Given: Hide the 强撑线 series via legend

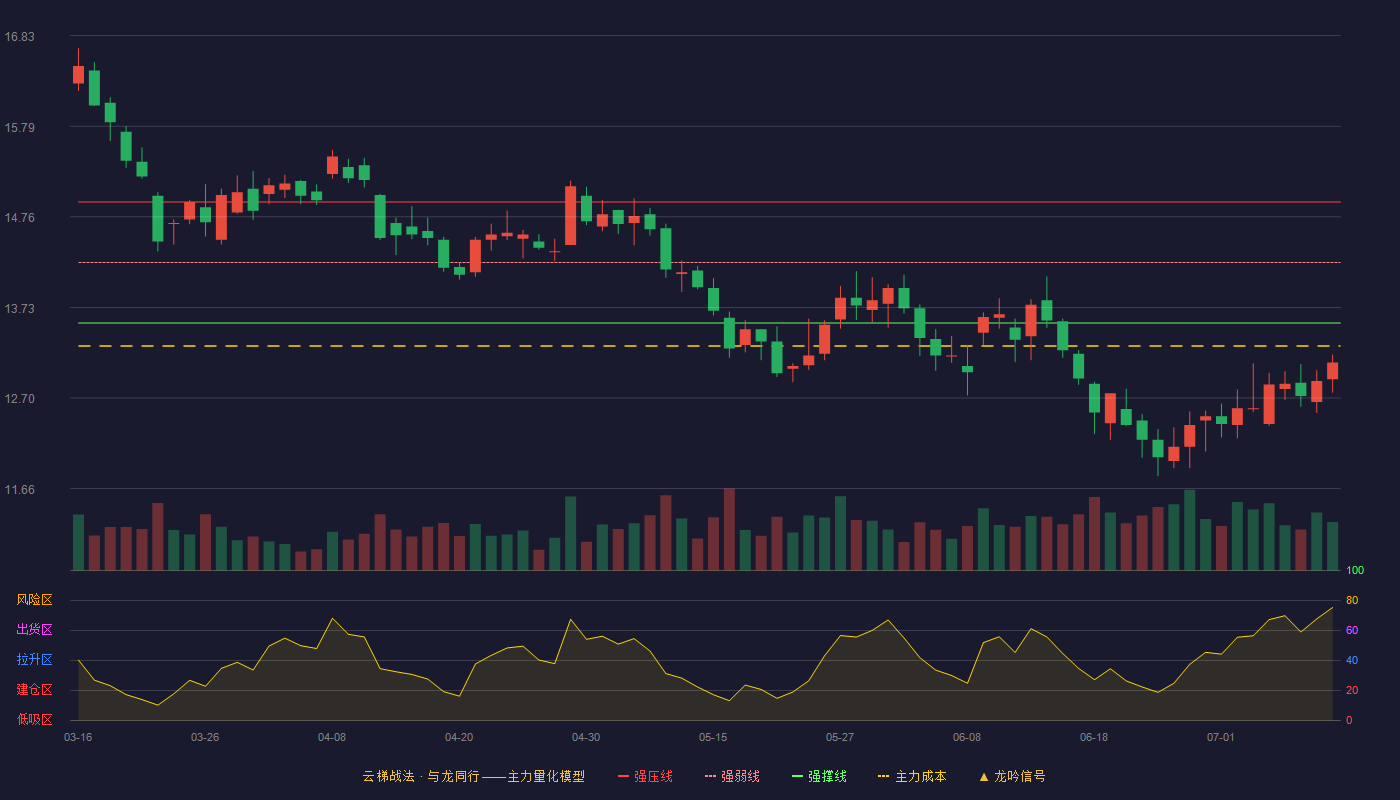Looking at the screenshot, I should [819, 776].
